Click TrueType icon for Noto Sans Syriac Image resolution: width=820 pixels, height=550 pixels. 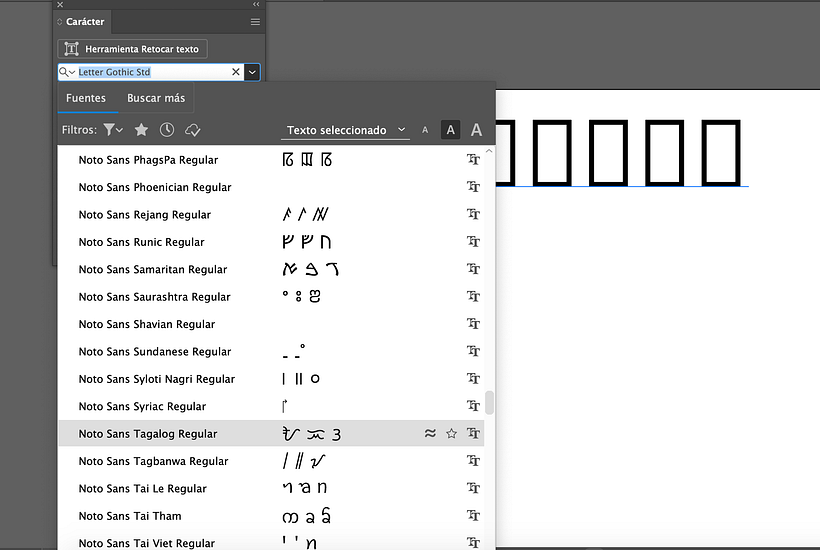[473, 406]
